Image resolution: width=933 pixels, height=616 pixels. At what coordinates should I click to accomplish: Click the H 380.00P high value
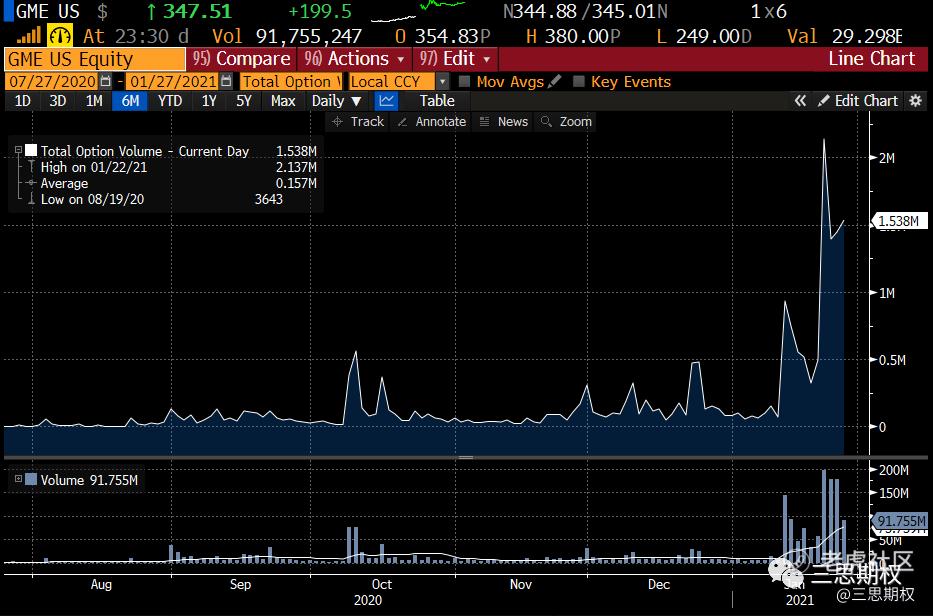point(573,36)
